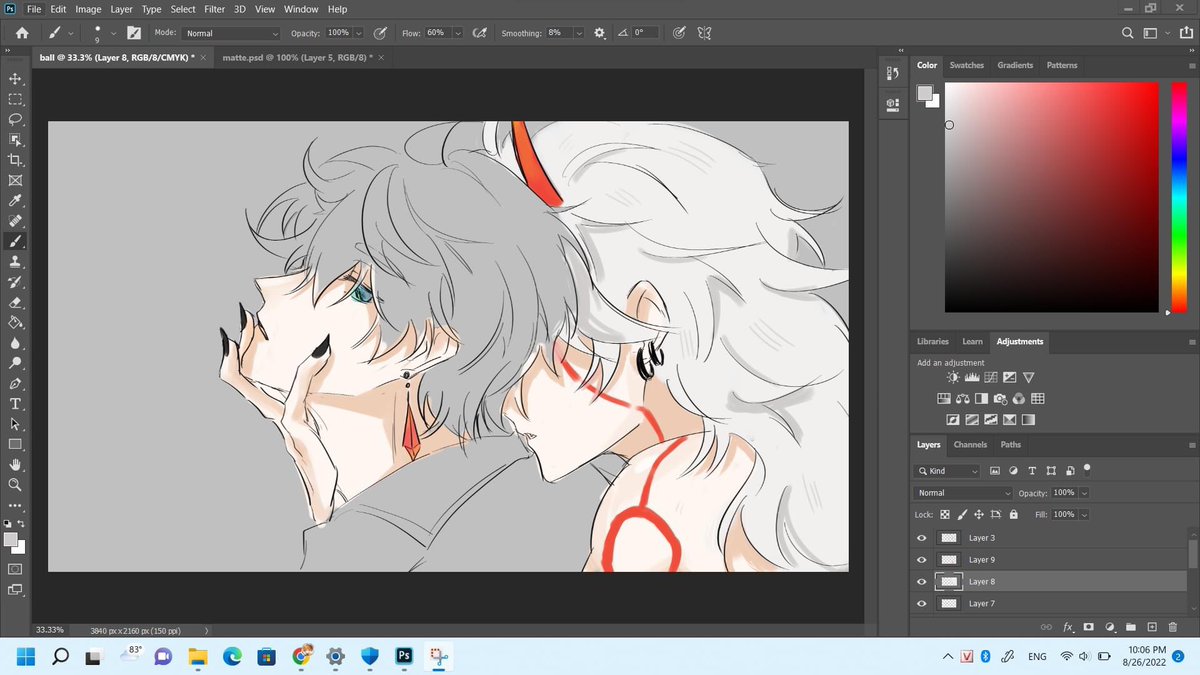Select the Crop tool
Viewport: 1200px width, 675px height.
(x=15, y=160)
